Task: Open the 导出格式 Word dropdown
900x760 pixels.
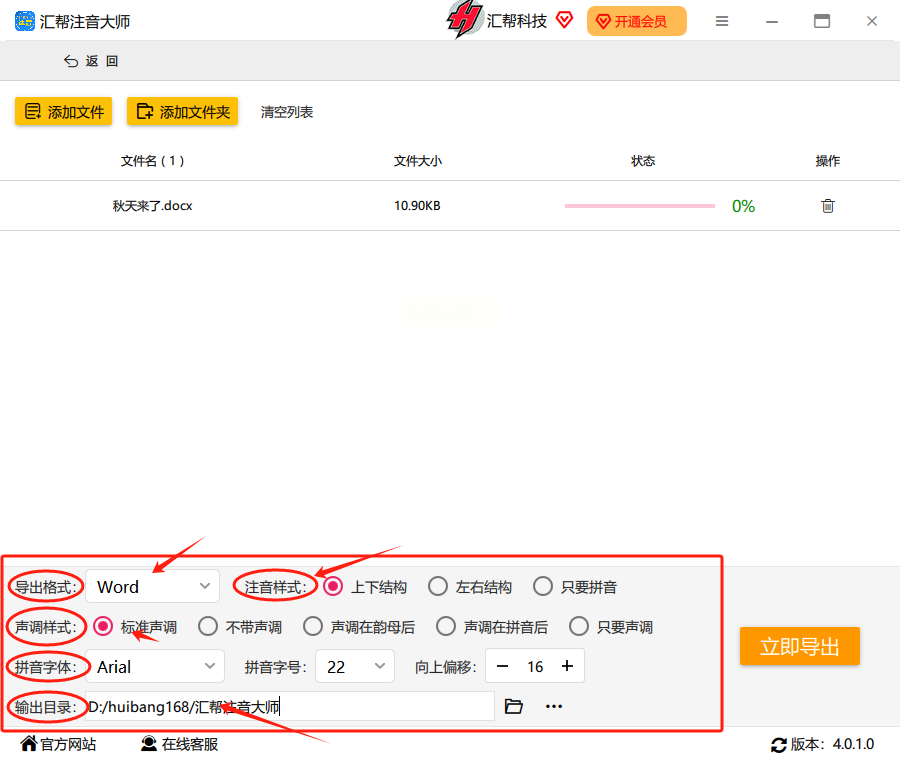Action: (x=152, y=586)
